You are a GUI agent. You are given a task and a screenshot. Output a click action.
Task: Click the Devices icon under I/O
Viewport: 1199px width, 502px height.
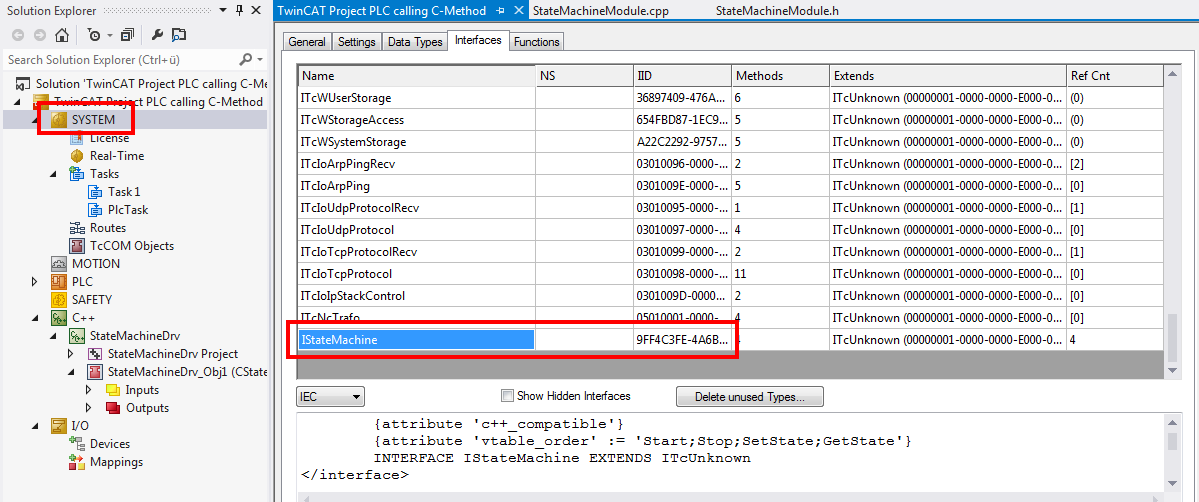tap(76, 444)
